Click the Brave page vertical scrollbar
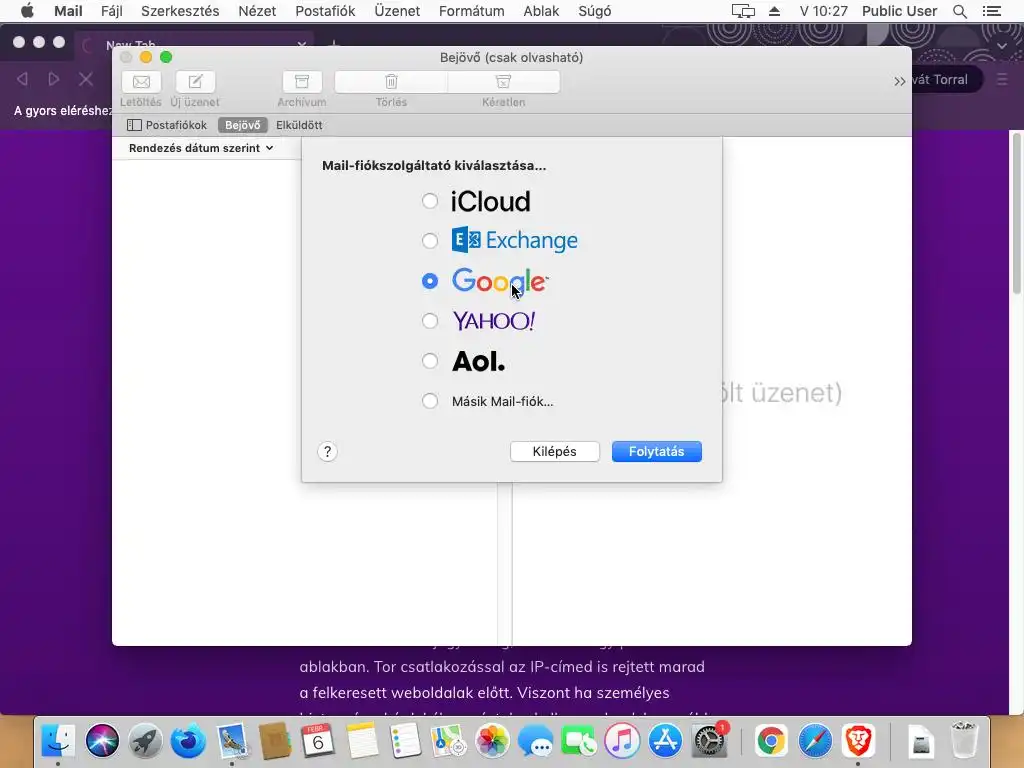Screen dimensions: 1024x768 click(x=1016, y=212)
